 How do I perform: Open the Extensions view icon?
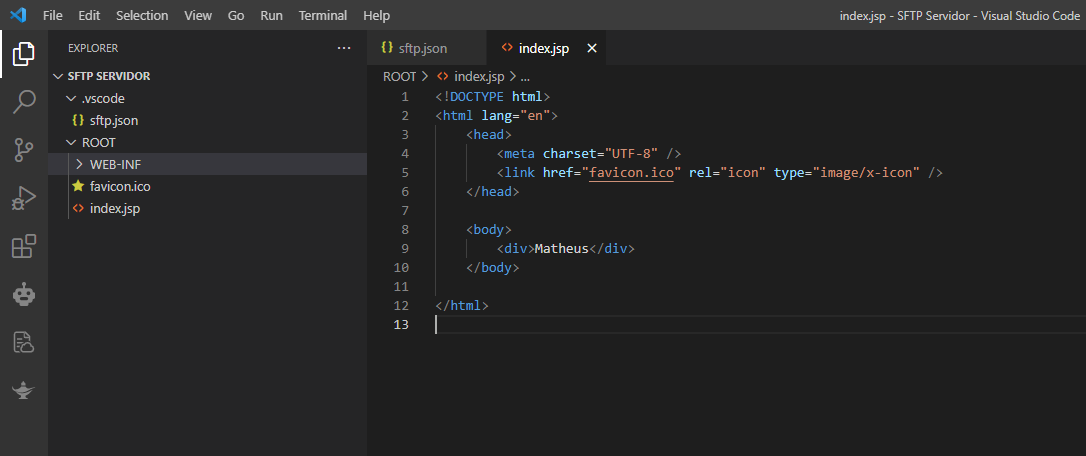[x=24, y=246]
